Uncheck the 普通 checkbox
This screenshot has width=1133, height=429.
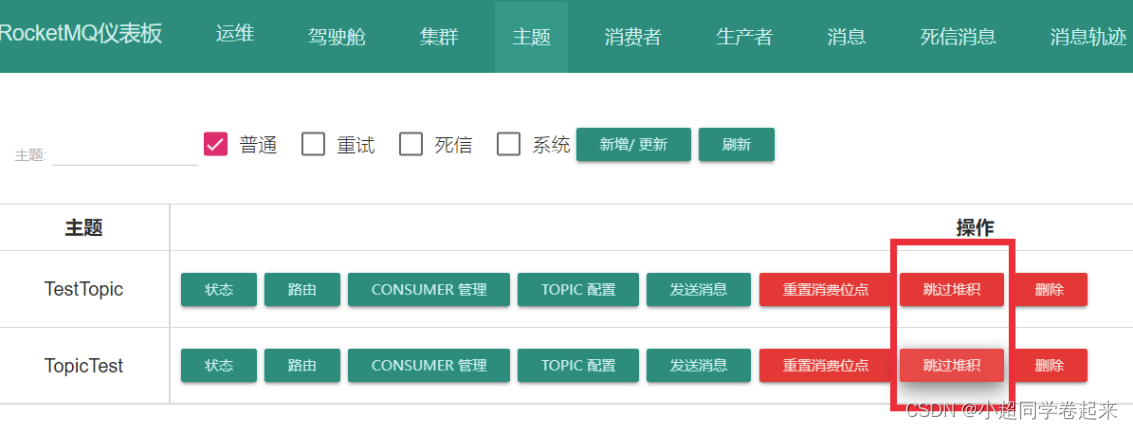(x=215, y=144)
